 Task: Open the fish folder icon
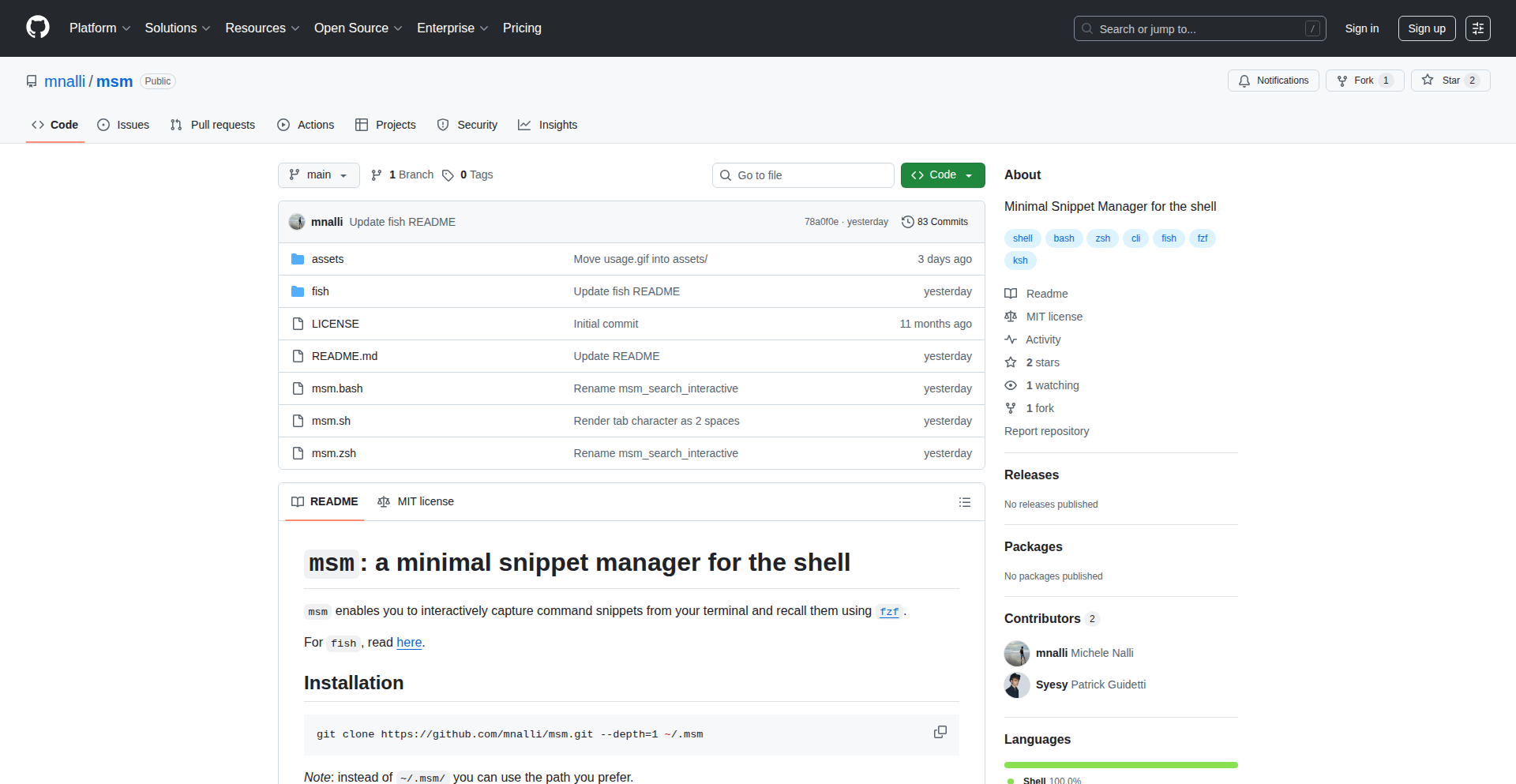click(298, 291)
